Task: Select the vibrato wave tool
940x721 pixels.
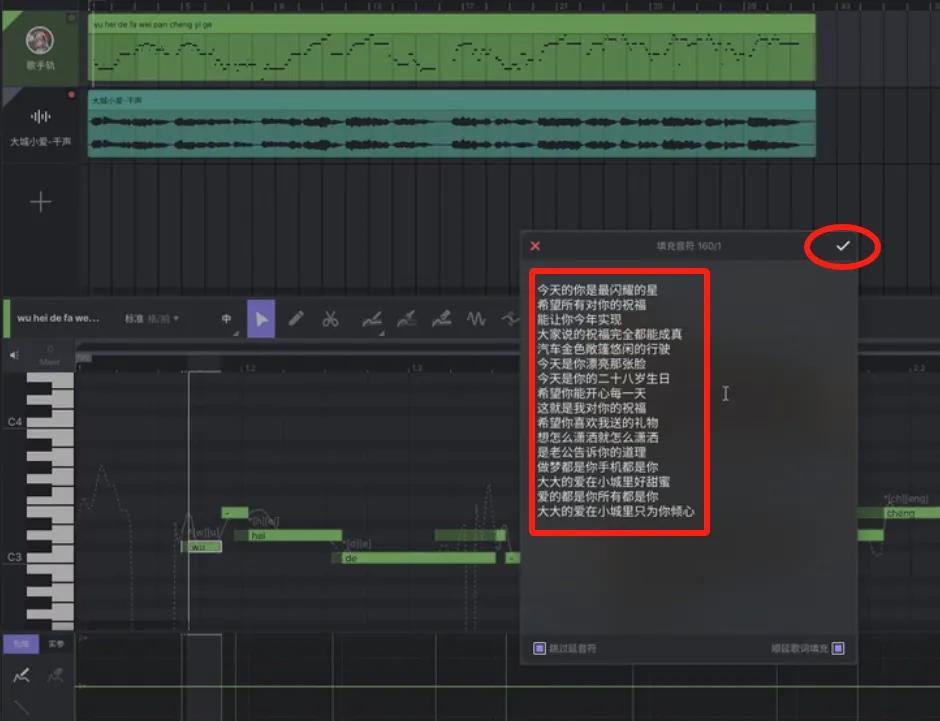Action: [477, 319]
